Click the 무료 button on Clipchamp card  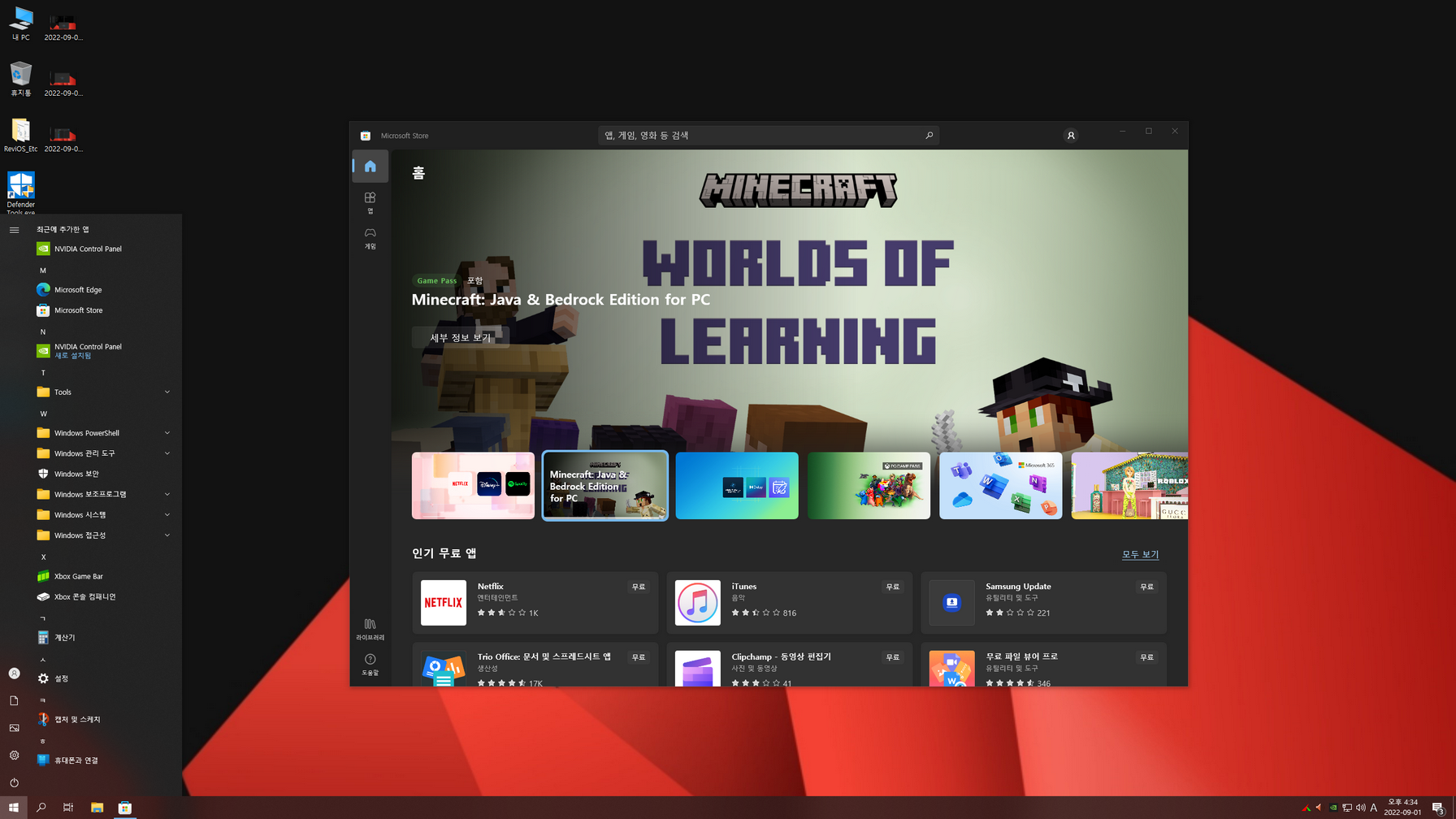892,657
